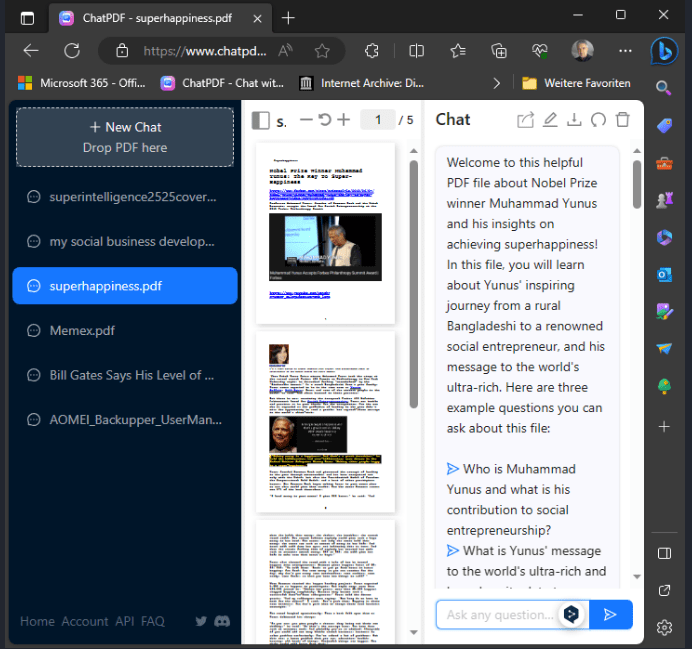Image resolution: width=692 pixels, height=649 pixels.
Task: Delete chat using the trash icon
Action: [622, 120]
